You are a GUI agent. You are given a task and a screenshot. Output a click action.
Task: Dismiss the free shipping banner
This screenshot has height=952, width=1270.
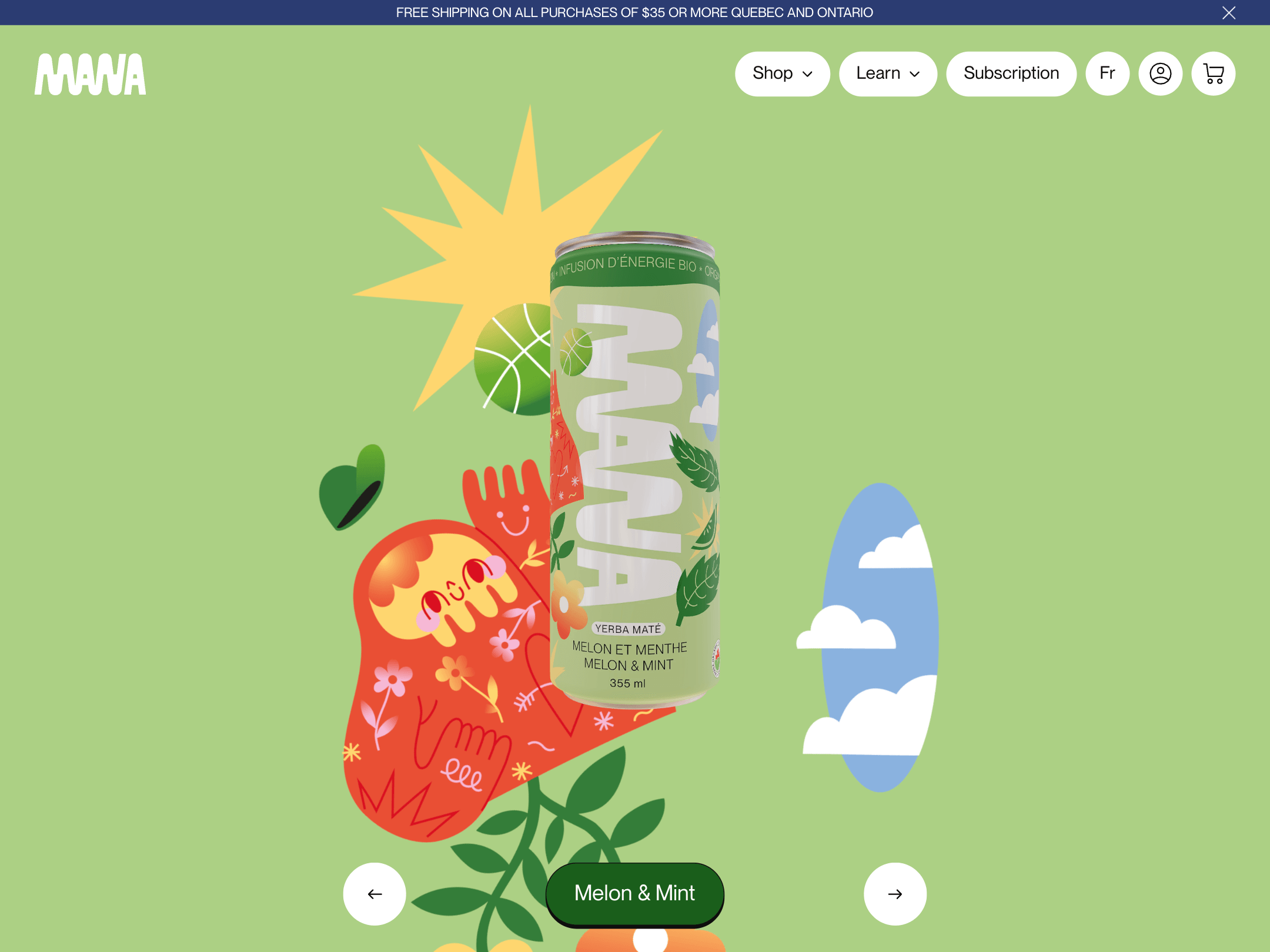click(x=1228, y=12)
